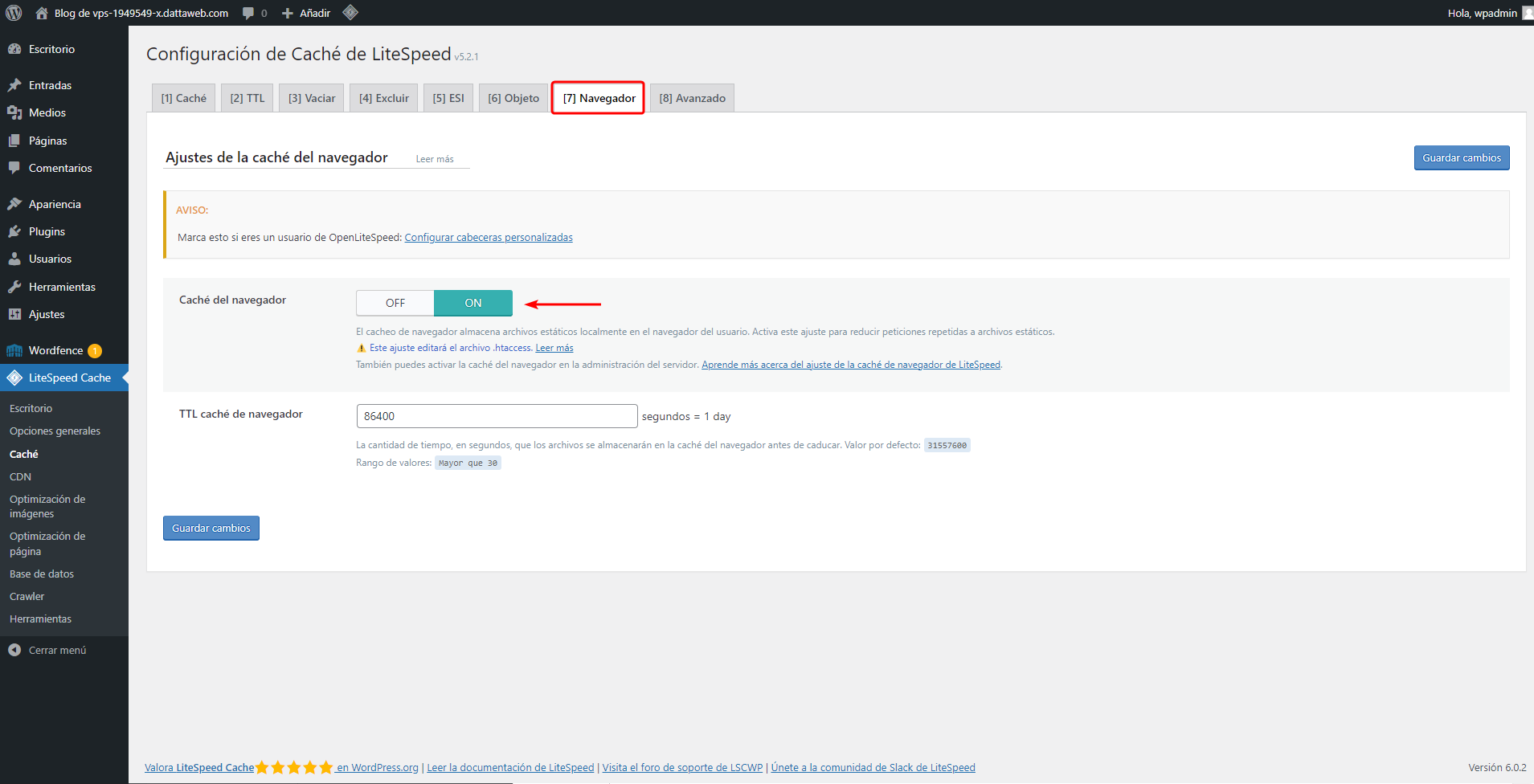Click Escritorio dashboard icon in sidebar
The width and height of the screenshot is (1534, 784).
(14, 49)
